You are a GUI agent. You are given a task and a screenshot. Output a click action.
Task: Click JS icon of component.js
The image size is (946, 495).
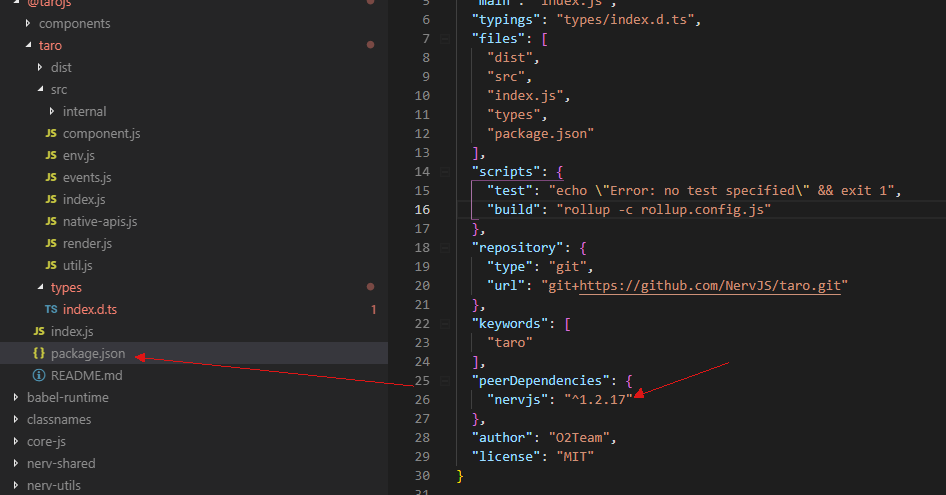(51, 133)
